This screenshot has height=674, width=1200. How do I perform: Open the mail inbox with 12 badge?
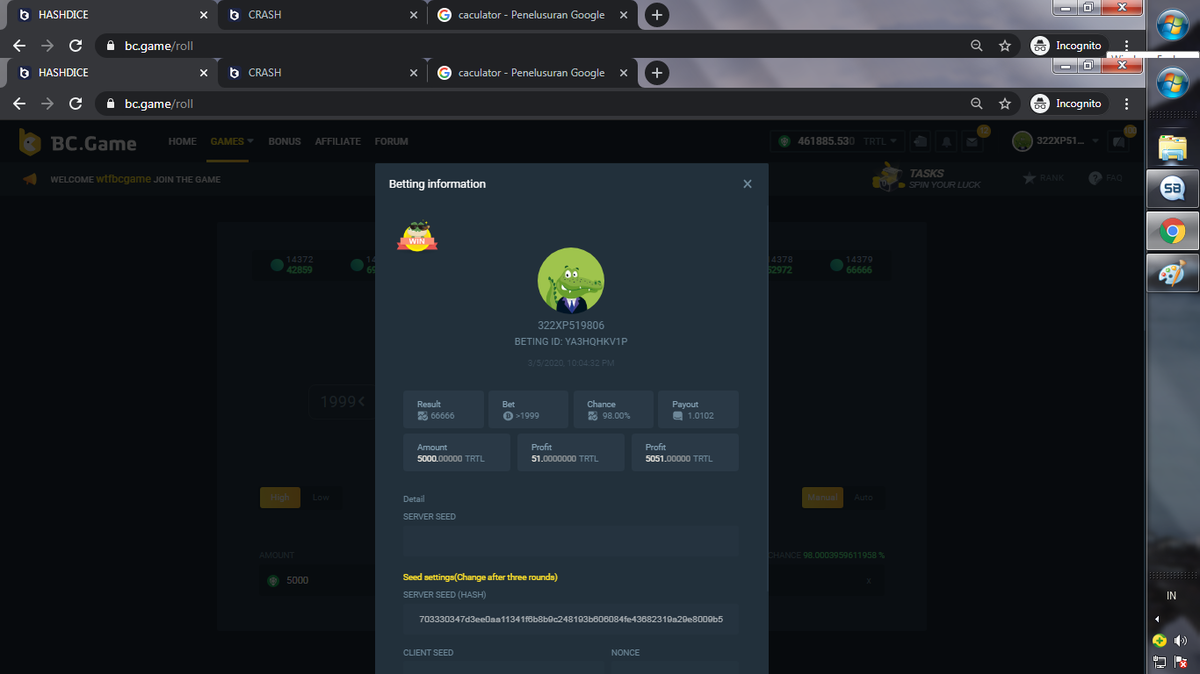pyautogui.click(x=972, y=142)
